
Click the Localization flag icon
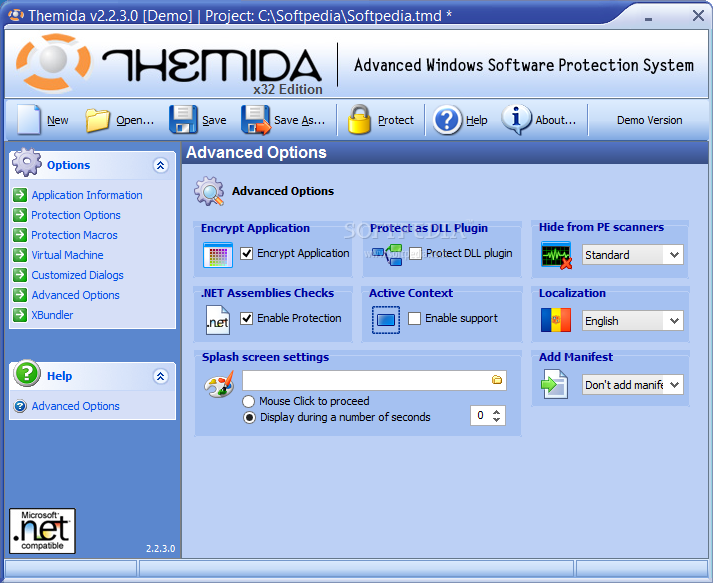coord(556,320)
